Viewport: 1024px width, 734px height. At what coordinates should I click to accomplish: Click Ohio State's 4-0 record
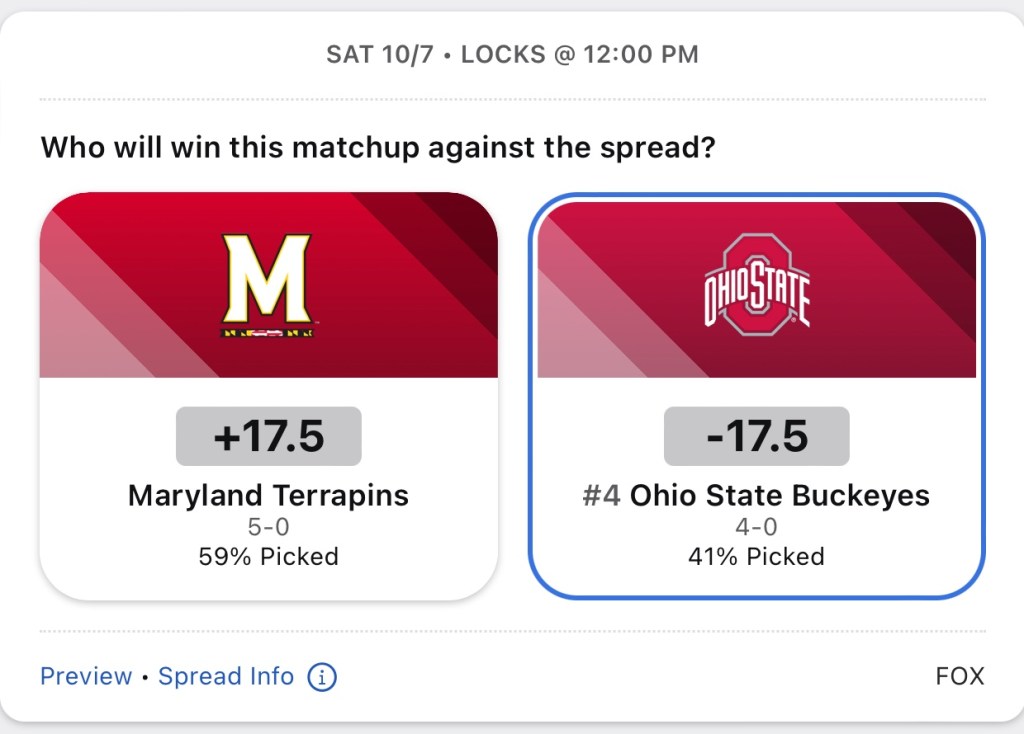pyautogui.click(x=757, y=527)
